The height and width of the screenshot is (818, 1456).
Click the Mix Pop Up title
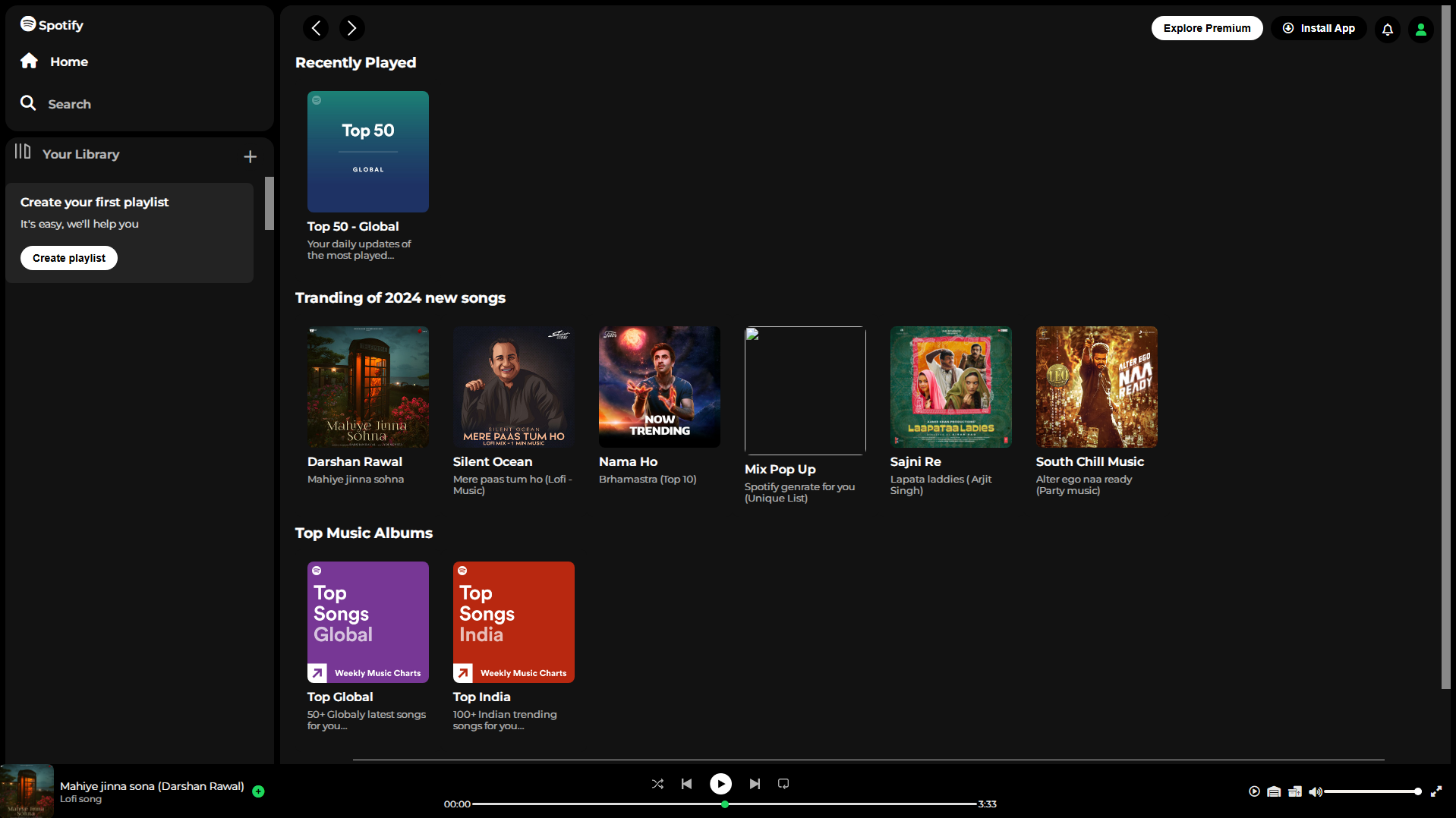click(x=780, y=469)
